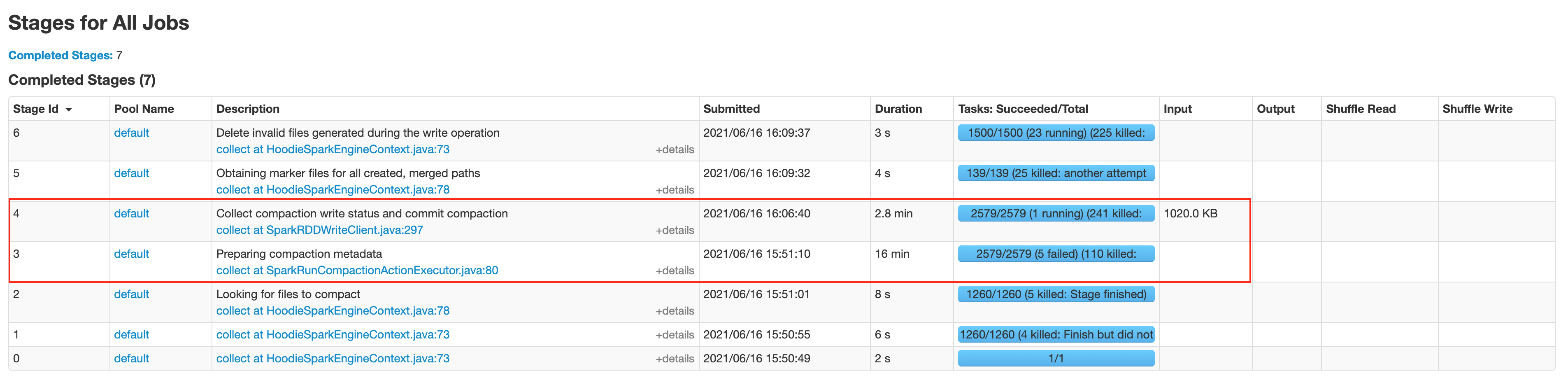The height and width of the screenshot is (378, 1568).
Task: Select submitted time 2021/06/16 15:50:49
Action: 756,359
